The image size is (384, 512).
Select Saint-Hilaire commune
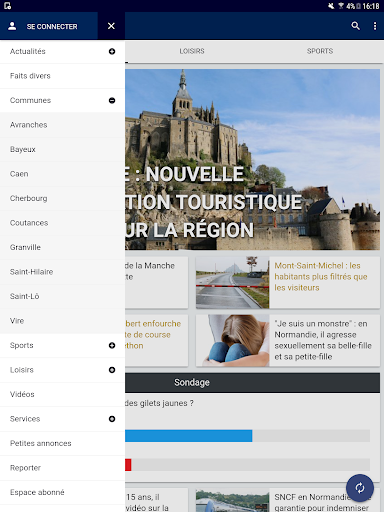62,272
